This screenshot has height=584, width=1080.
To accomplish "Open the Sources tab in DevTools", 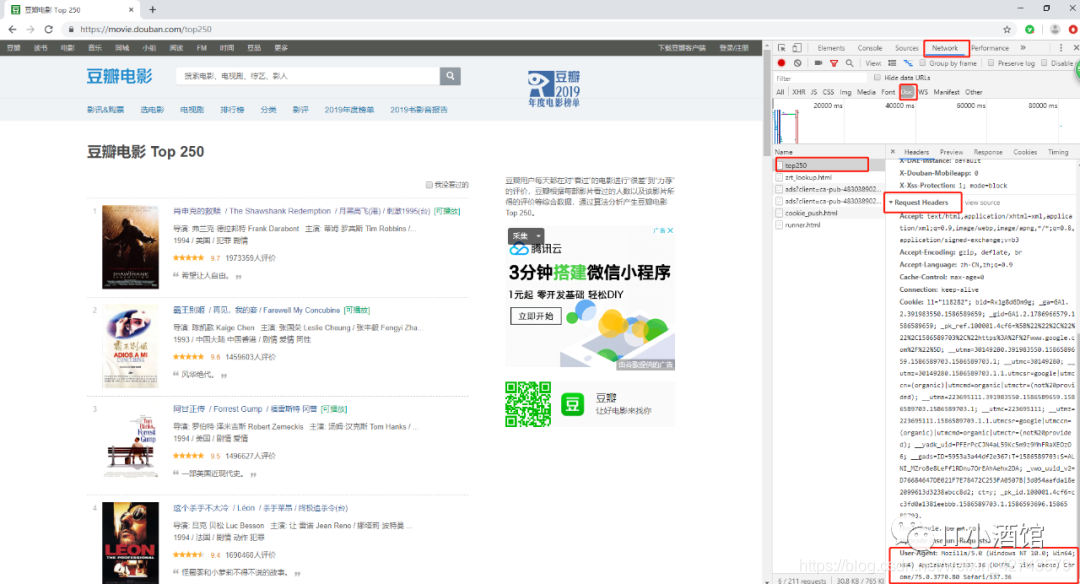I will point(906,48).
